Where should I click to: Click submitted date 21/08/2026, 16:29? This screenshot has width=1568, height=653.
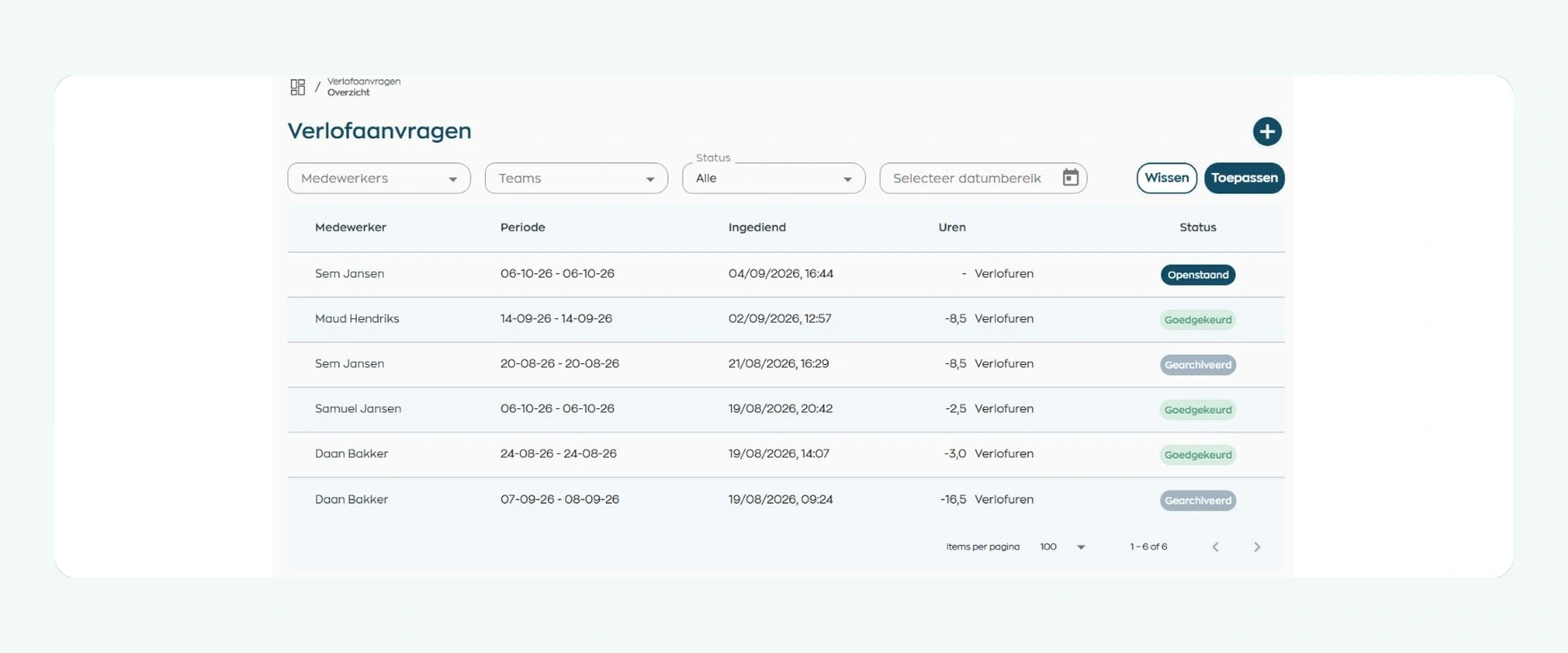pos(778,364)
